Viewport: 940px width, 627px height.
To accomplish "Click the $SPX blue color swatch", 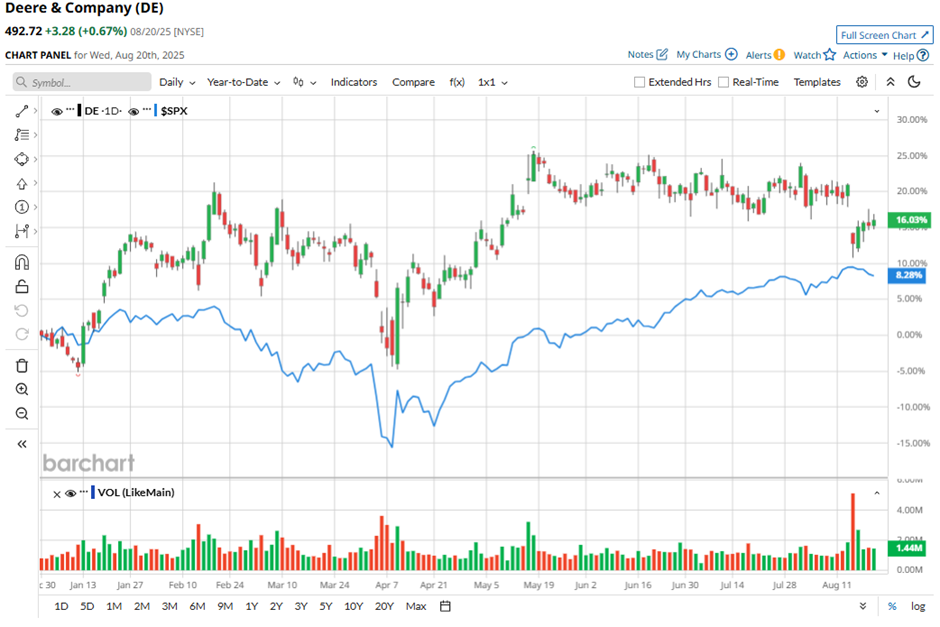I will click(156, 111).
